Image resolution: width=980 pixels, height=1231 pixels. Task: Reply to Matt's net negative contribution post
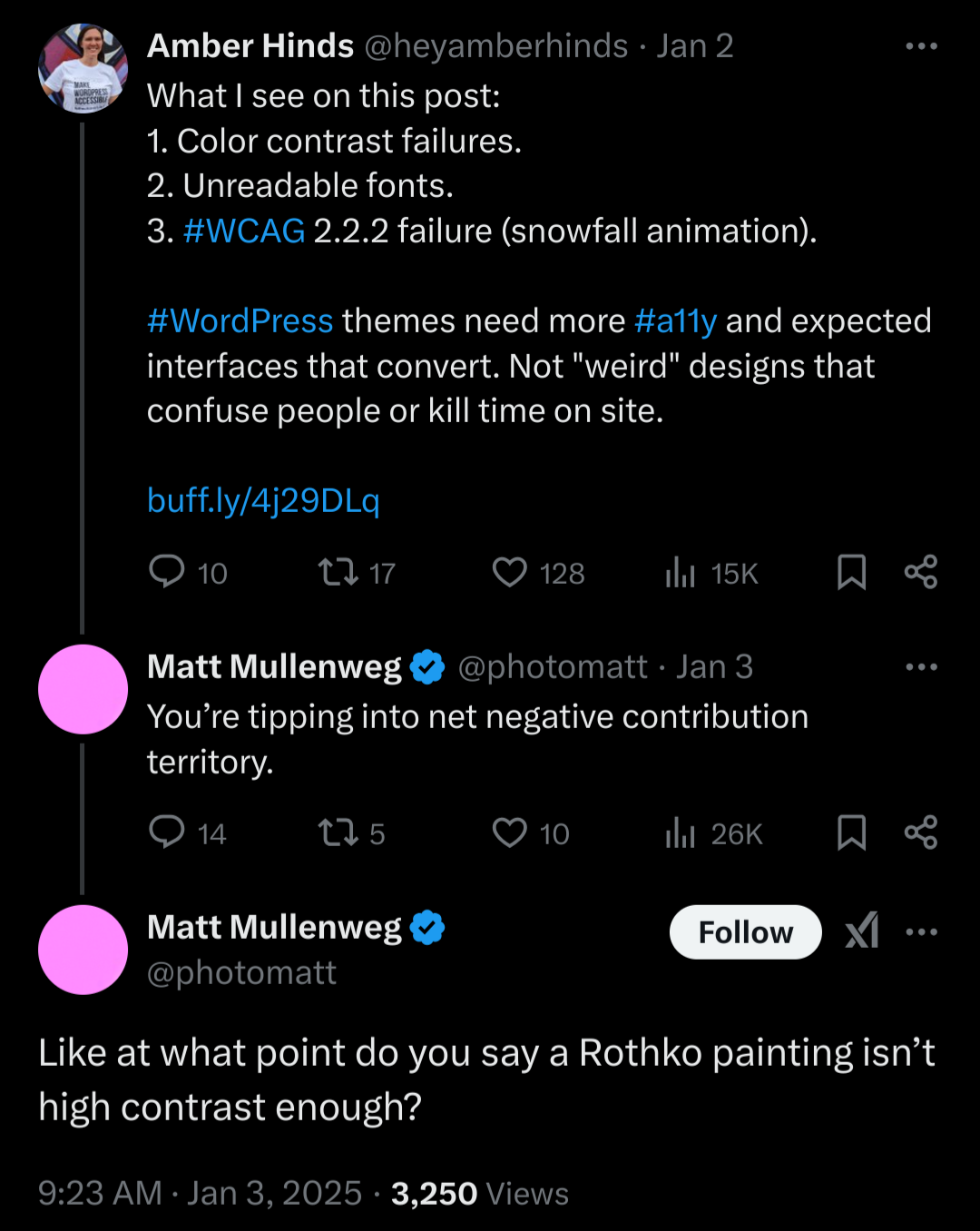point(167,832)
